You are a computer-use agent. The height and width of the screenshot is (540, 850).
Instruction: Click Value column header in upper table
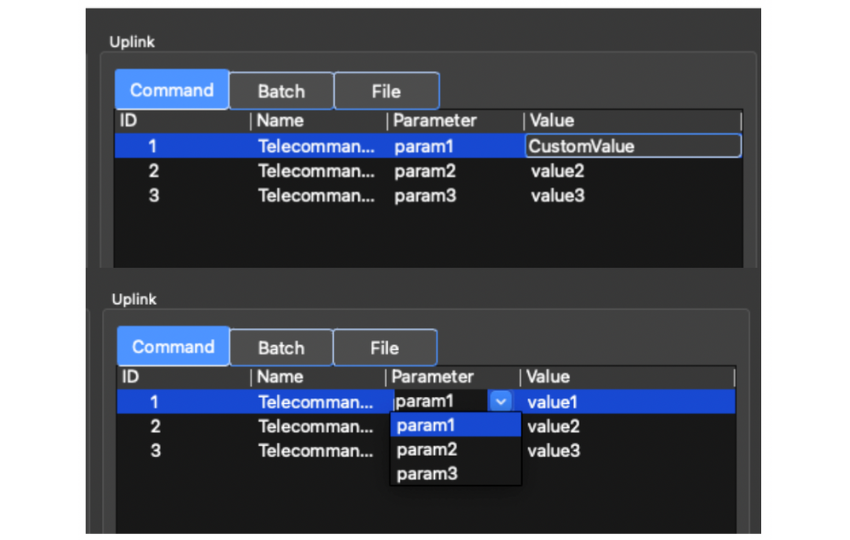(x=552, y=121)
